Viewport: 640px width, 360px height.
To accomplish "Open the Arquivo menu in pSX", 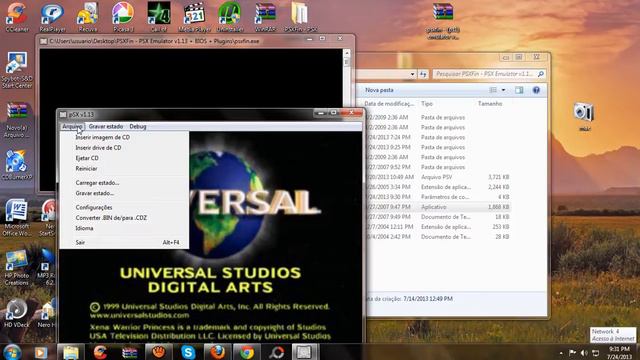I will [x=72, y=127].
